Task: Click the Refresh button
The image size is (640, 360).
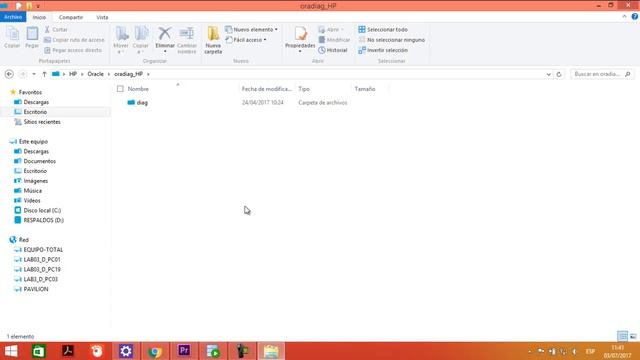Action: click(559, 74)
